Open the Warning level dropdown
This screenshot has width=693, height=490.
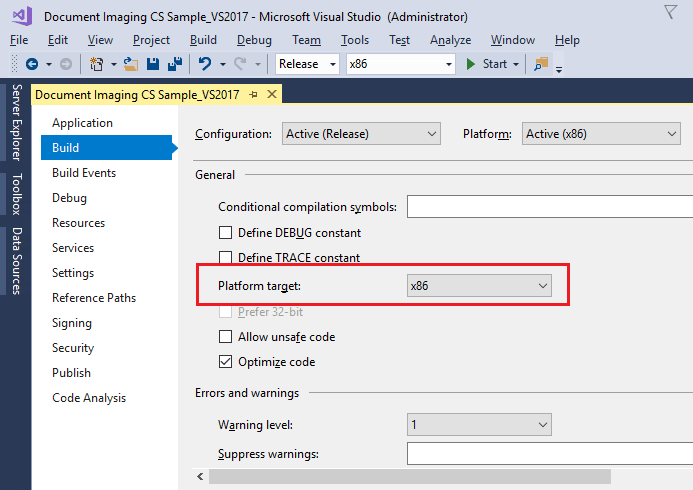[x=479, y=425]
